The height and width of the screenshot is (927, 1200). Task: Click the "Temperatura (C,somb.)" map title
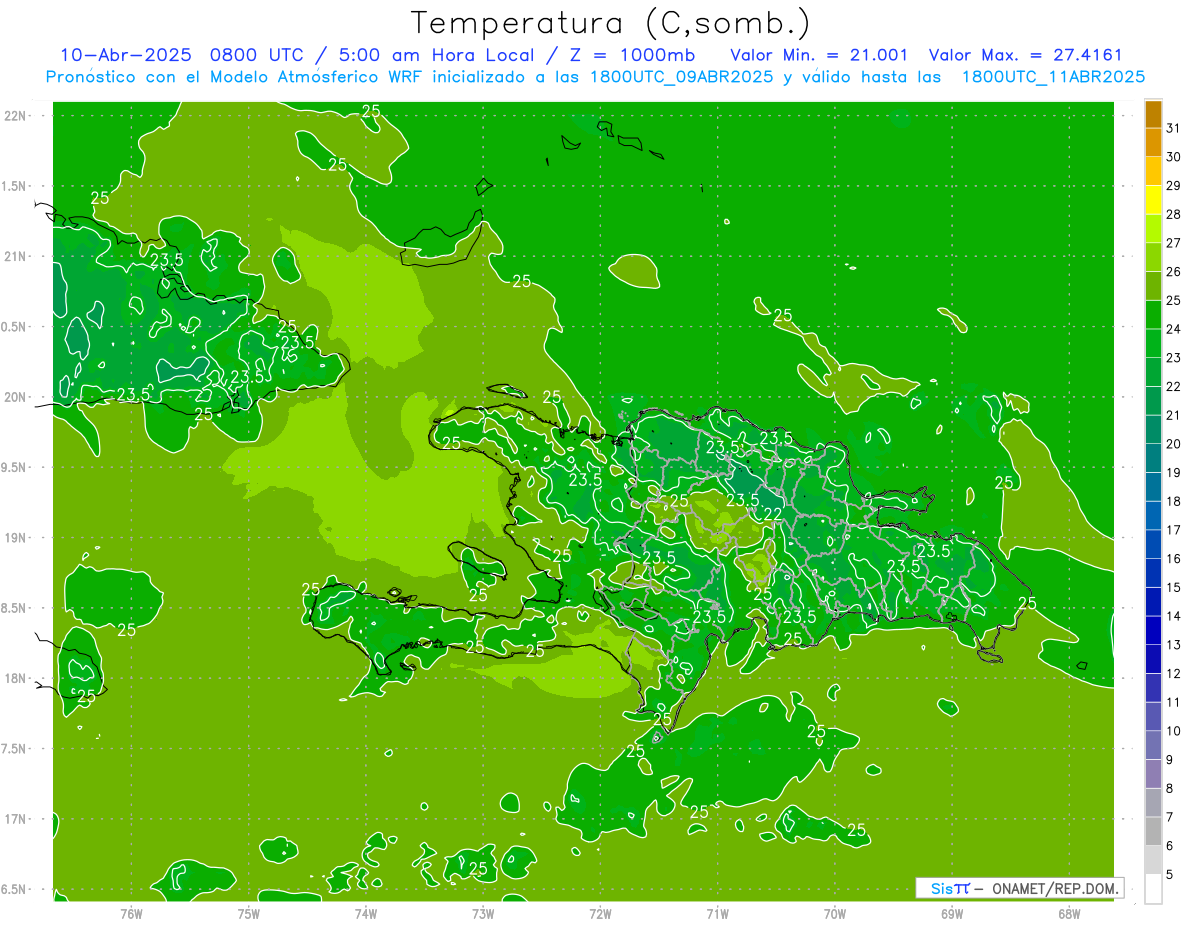point(611,23)
